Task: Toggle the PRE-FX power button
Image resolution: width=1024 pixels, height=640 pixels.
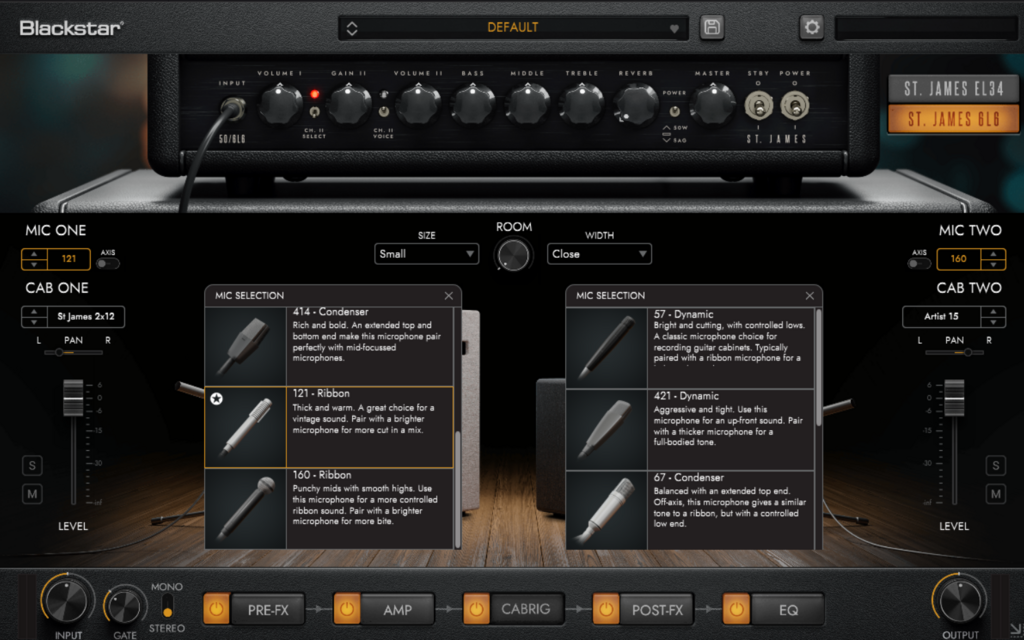Action: pyautogui.click(x=216, y=608)
